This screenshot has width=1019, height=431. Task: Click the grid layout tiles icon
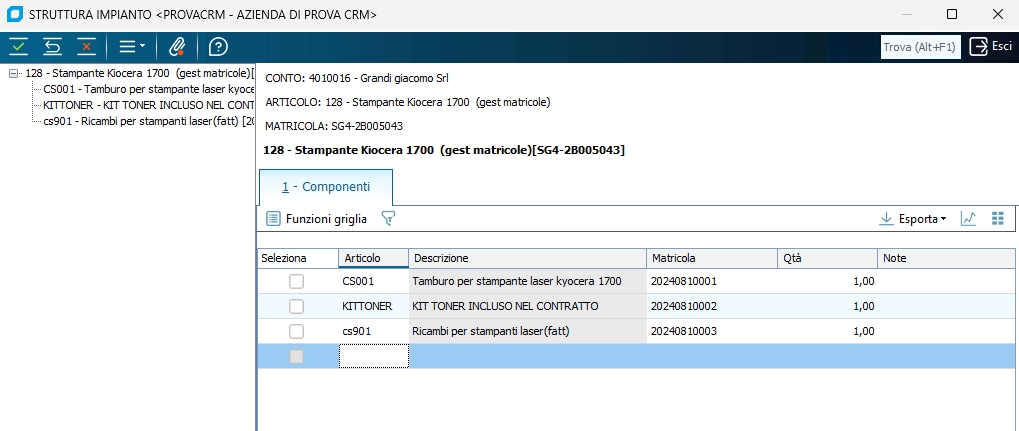997,218
